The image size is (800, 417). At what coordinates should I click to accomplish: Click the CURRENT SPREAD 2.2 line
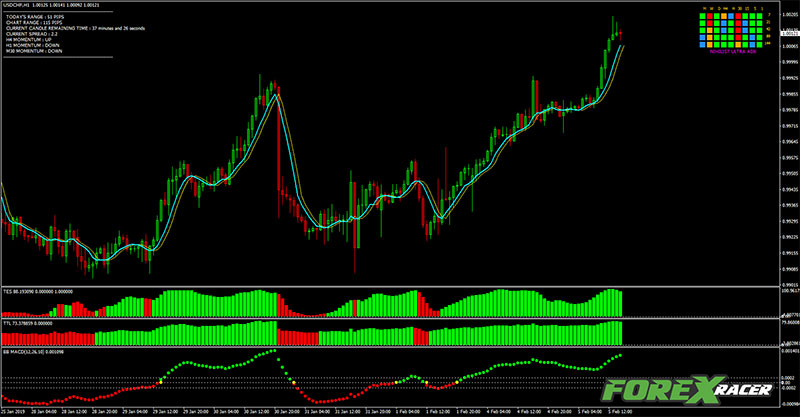click(x=32, y=34)
